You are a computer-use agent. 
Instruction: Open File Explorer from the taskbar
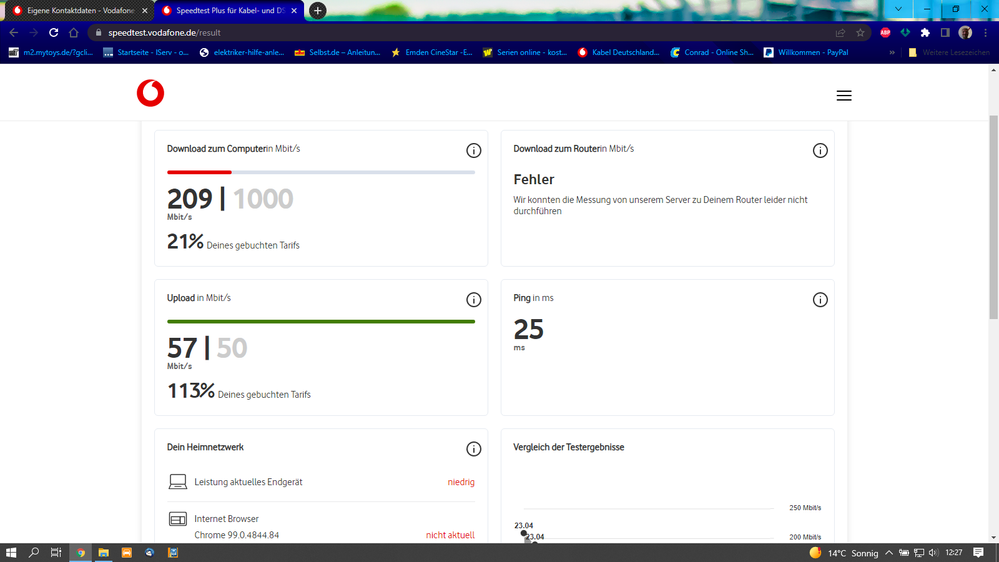coord(103,552)
